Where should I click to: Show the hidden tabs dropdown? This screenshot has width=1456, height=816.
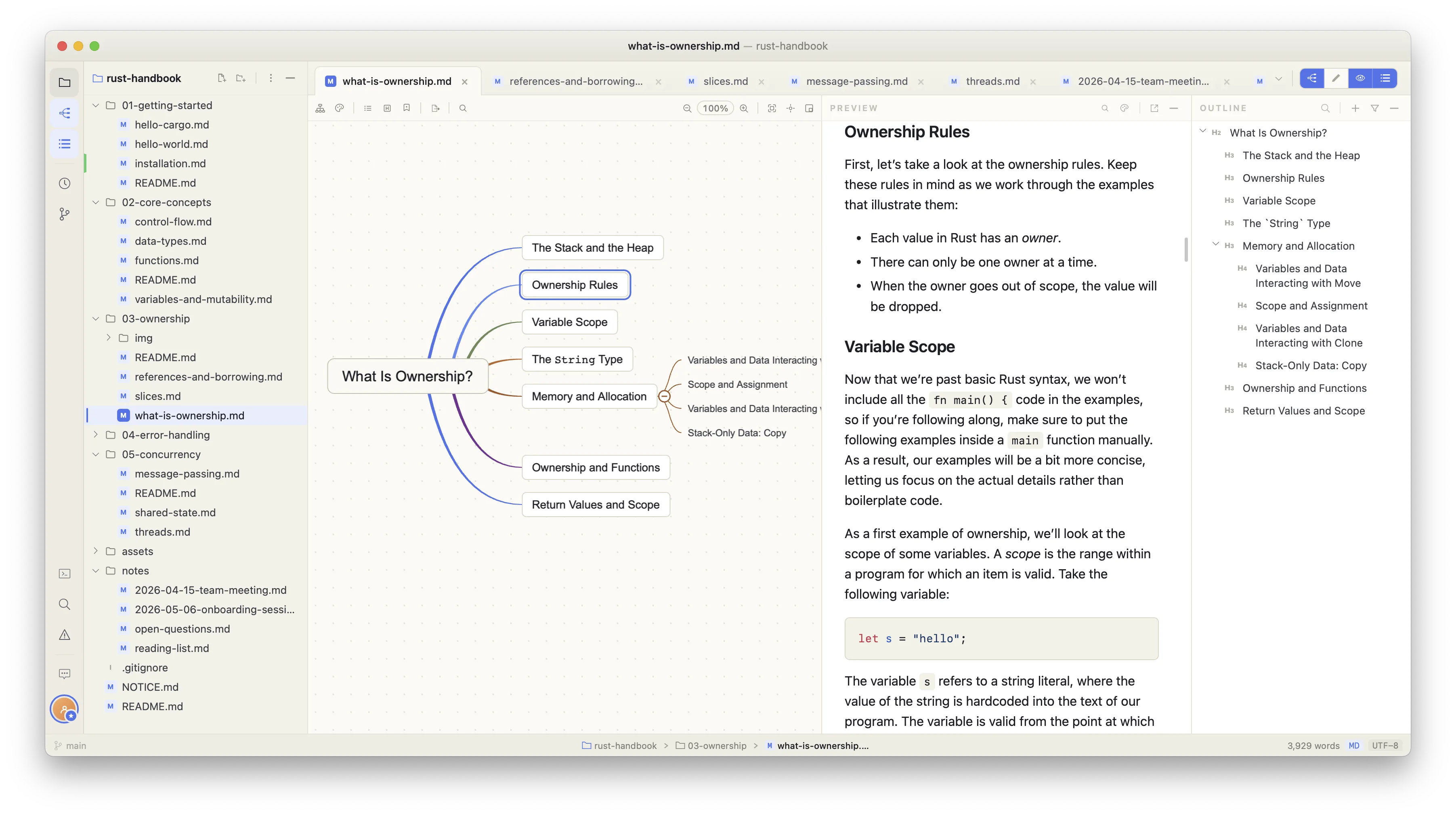(x=1278, y=79)
